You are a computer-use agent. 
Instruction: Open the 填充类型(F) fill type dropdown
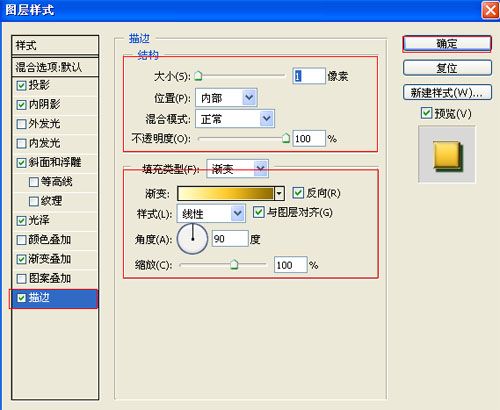click(x=237, y=169)
